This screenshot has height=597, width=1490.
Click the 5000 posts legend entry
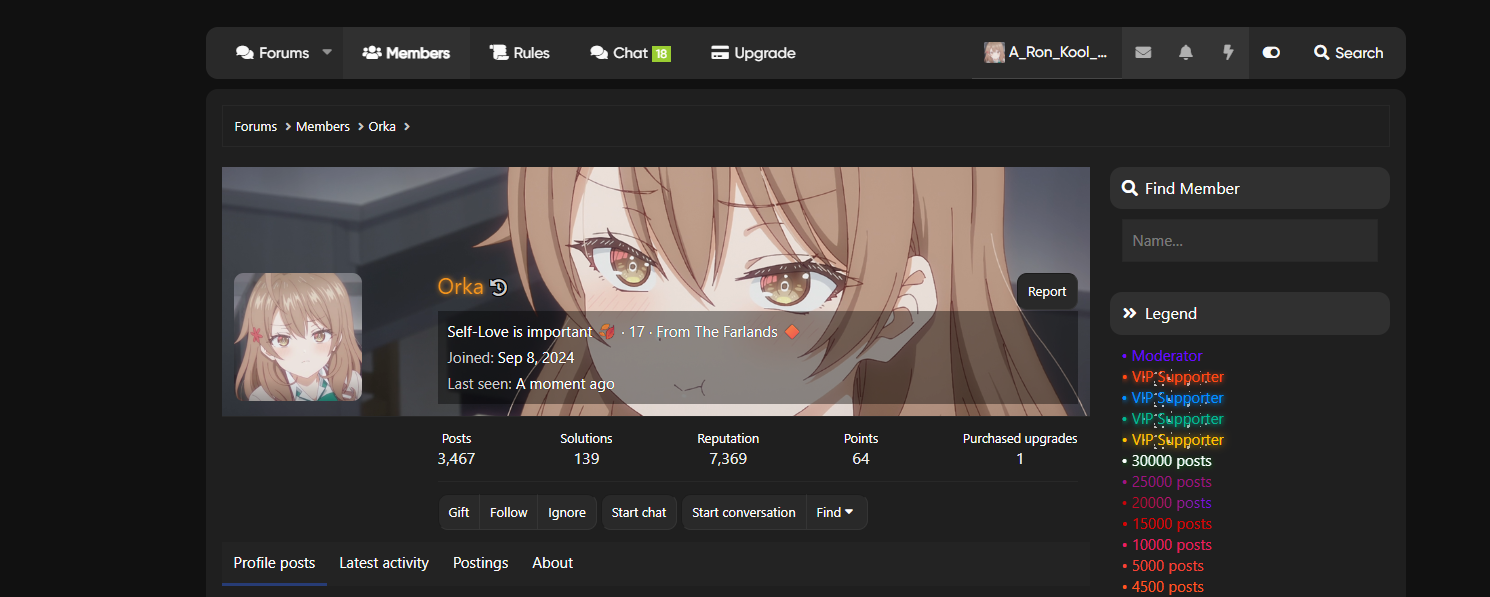[x=1168, y=566]
